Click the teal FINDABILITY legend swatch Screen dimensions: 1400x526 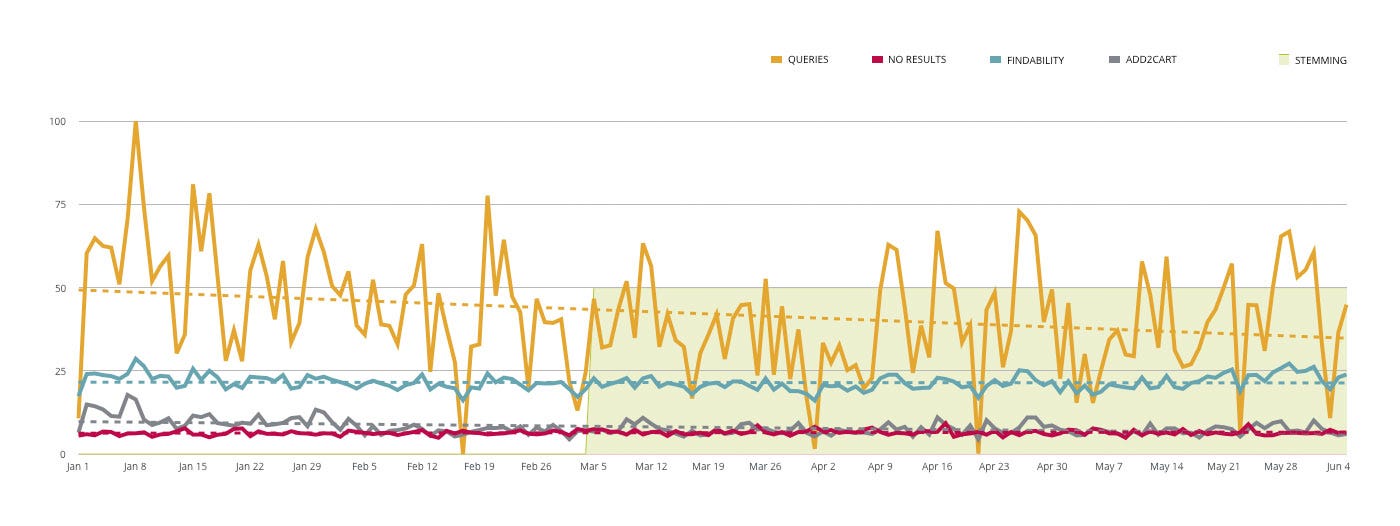click(995, 60)
